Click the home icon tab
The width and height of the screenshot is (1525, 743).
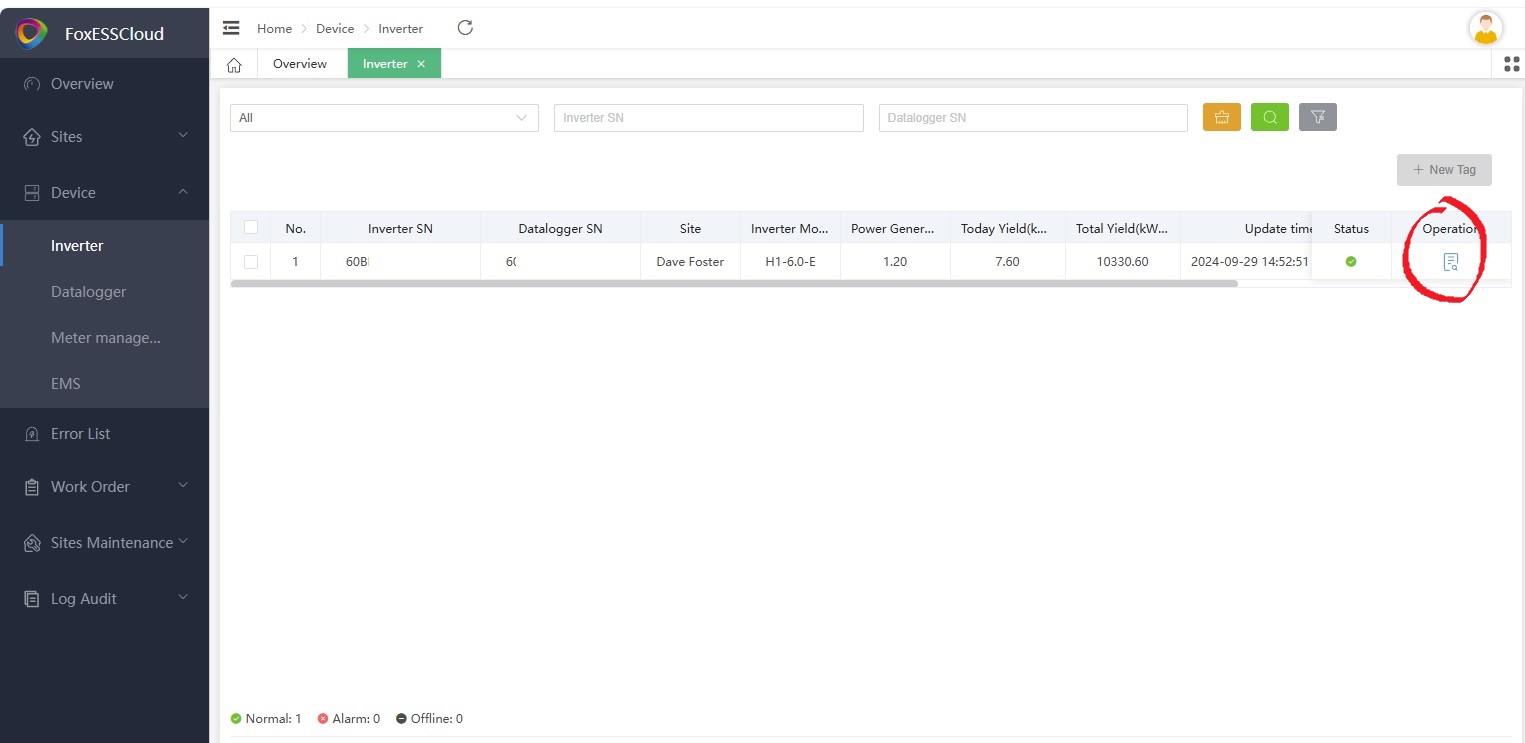(x=234, y=64)
